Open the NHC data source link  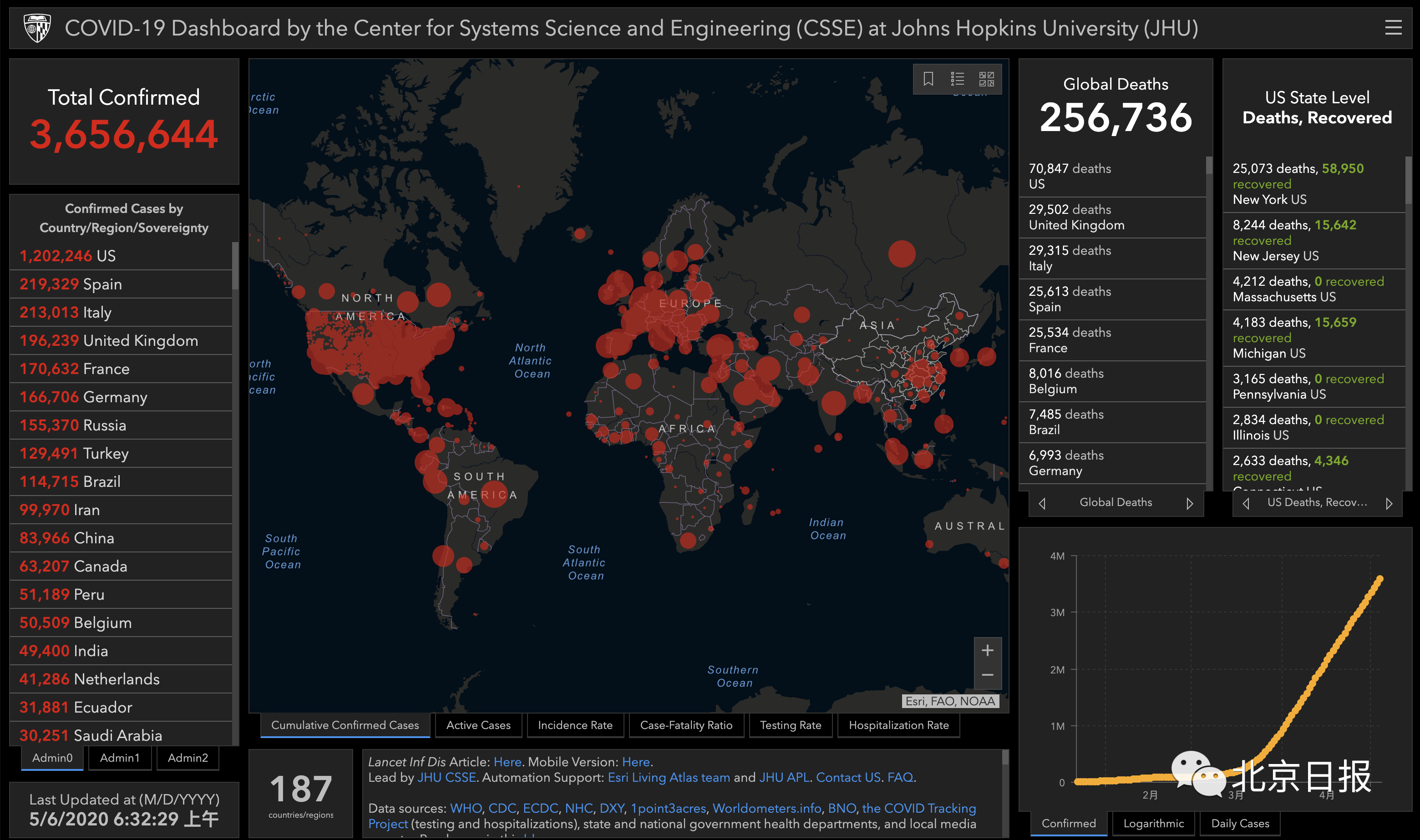coord(578,808)
